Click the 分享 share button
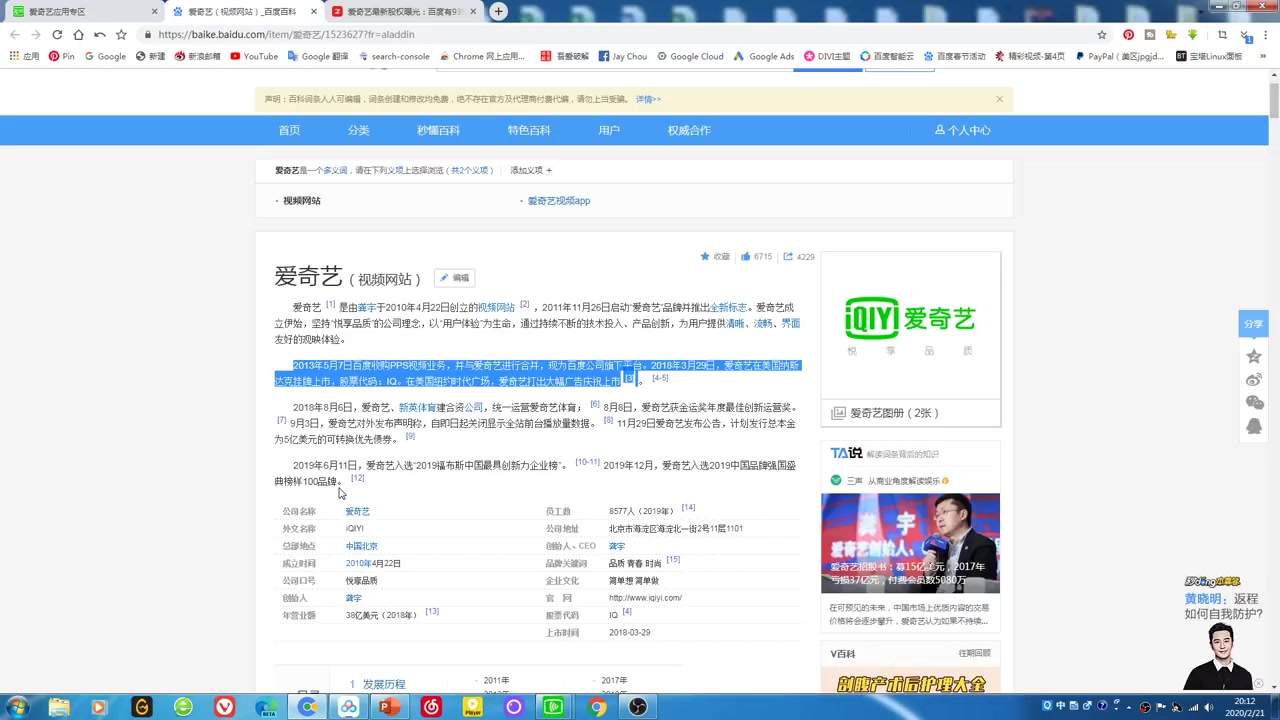 point(1254,324)
